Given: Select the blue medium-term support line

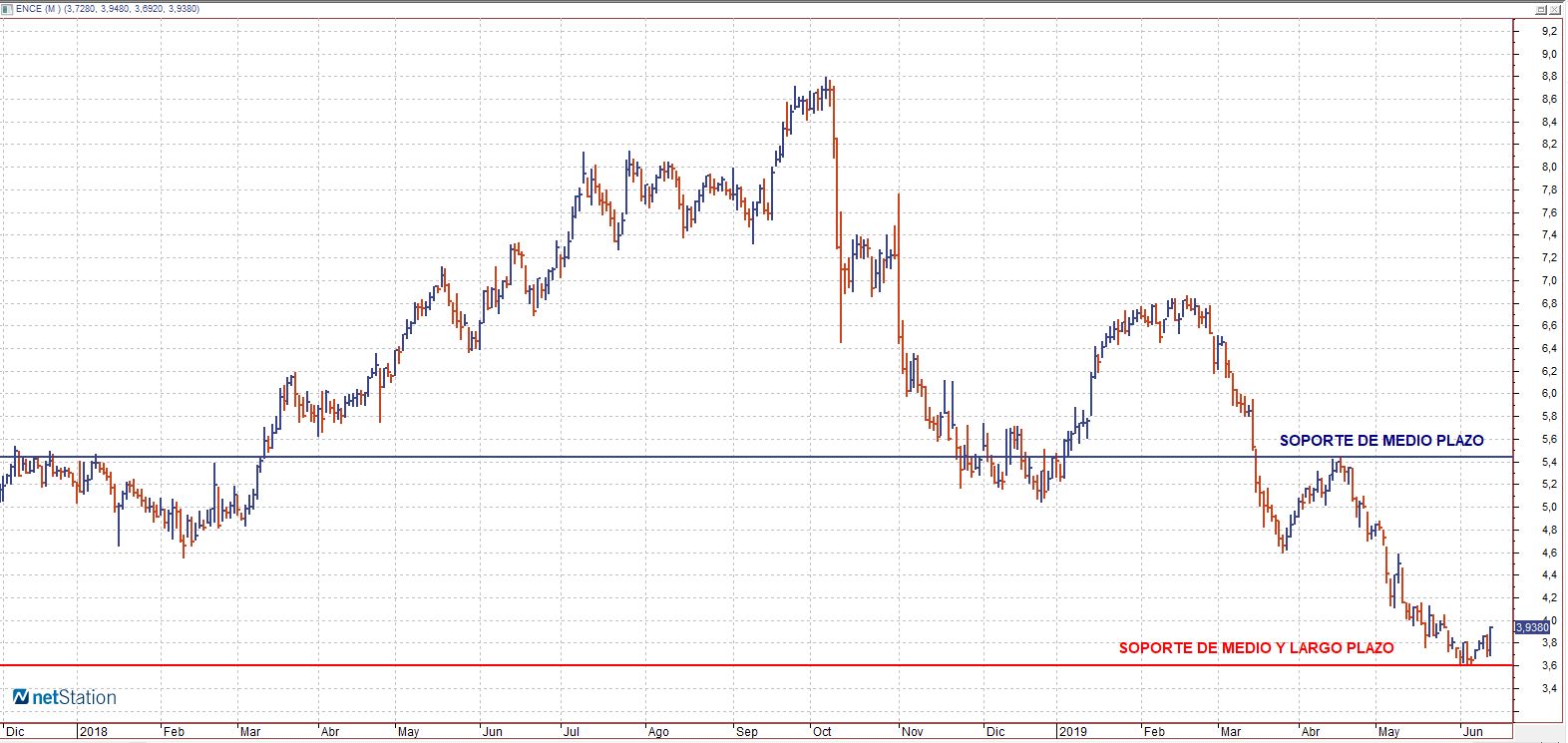Looking at the screenshot, I should 756,458.
